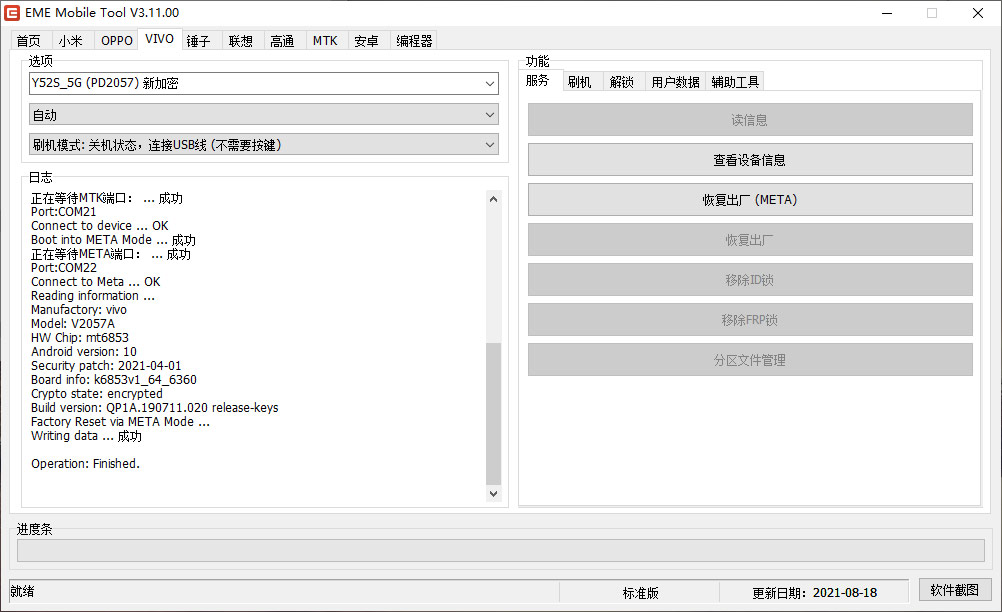Click 'Connect to device ... OK' line

[100, 226]
